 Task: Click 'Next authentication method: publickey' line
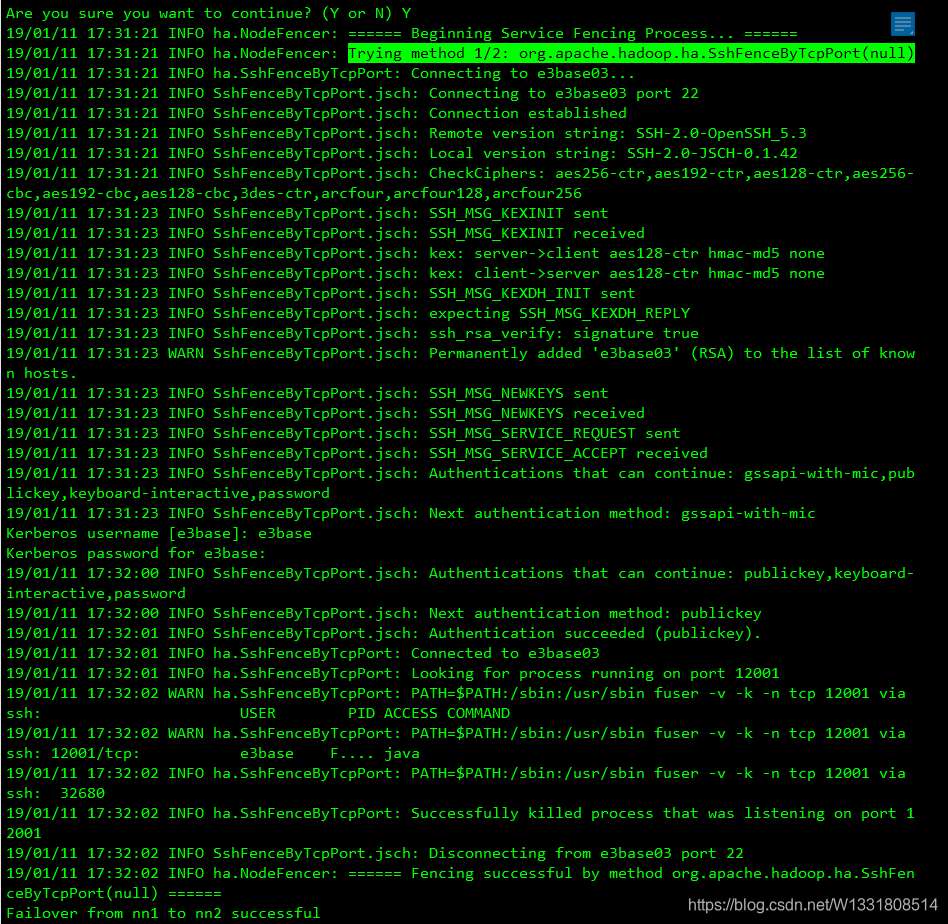(x=384, y=613)
